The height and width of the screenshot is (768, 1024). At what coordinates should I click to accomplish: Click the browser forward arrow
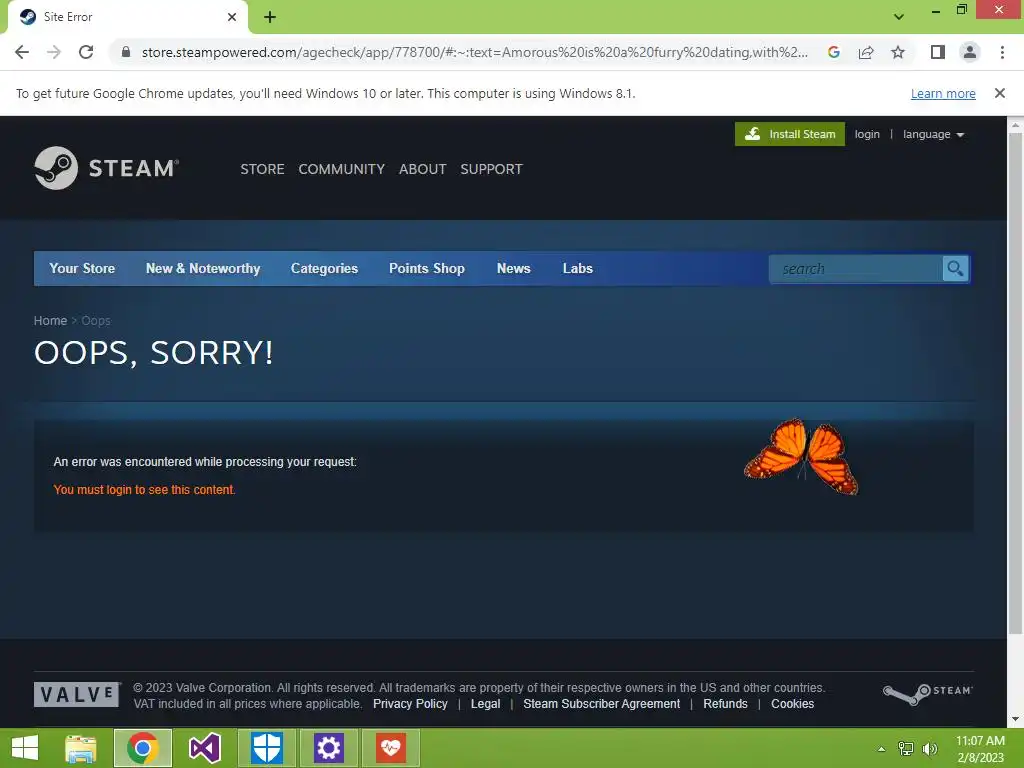[x=54, y=52]
